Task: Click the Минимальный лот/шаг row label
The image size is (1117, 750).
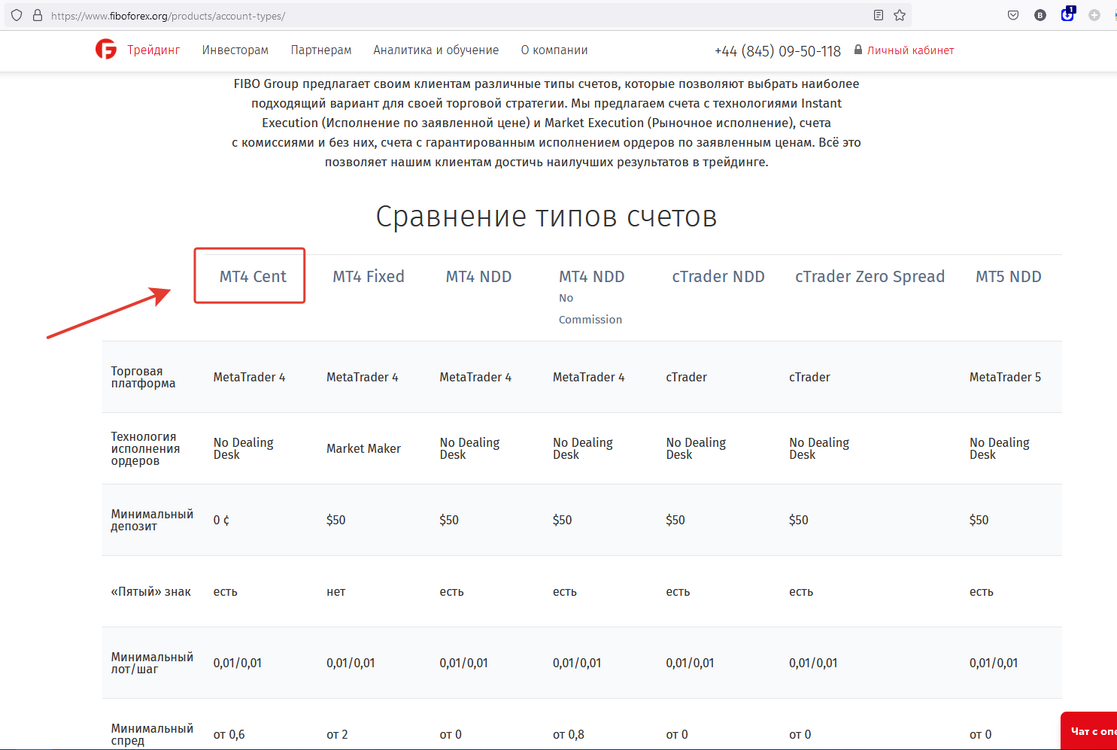Action: [152, 662]
